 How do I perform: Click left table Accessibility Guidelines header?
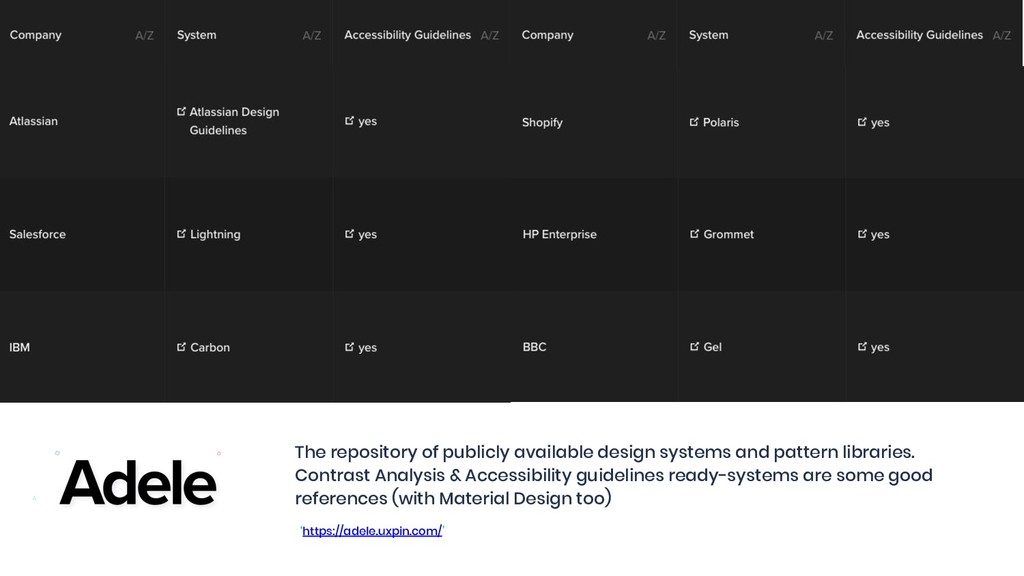[x=408, y=35]
